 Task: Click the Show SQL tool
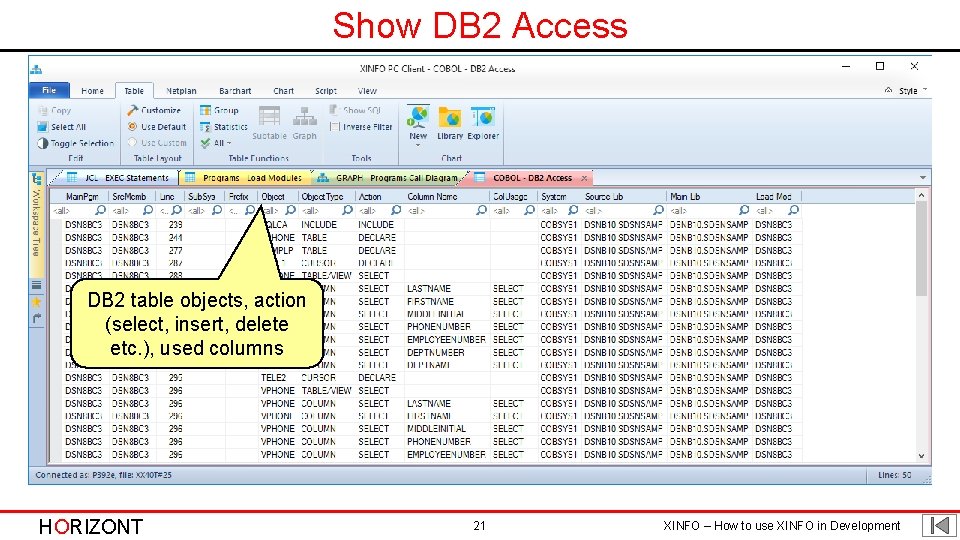point(355,110)
